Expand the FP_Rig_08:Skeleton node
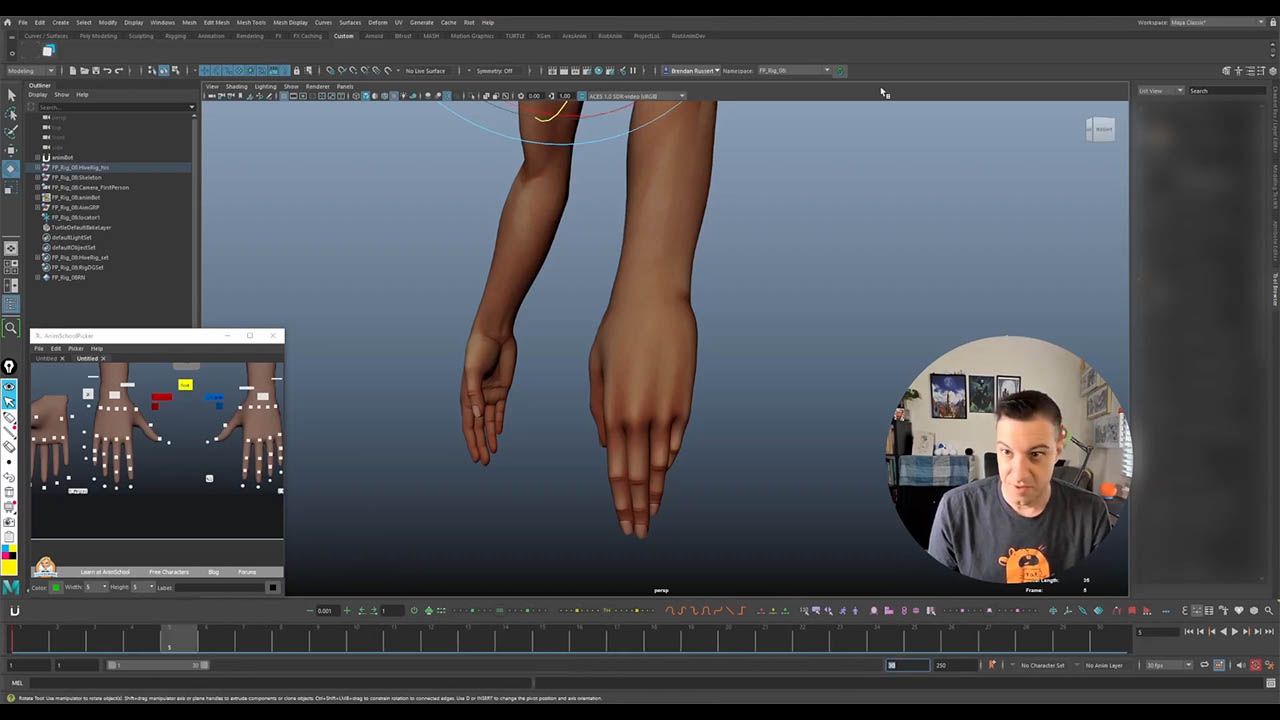 coord(38,177)
